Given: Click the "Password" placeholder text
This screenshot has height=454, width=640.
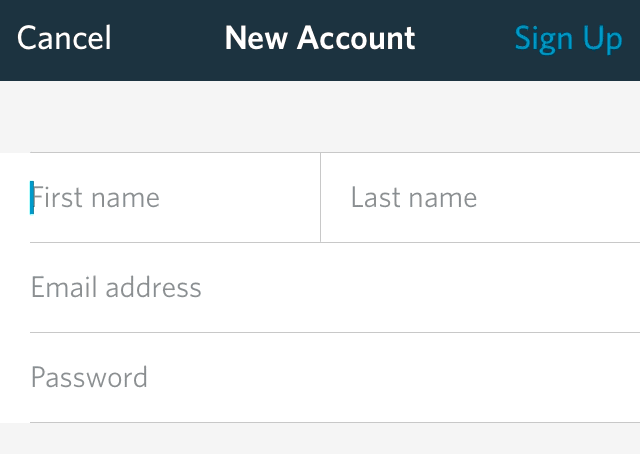Looking at the screenshot, I should (89, 378).
